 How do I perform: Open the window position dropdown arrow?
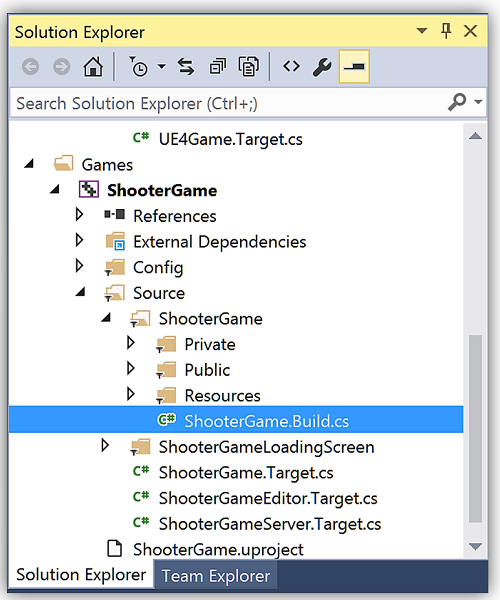click(422, 31)
